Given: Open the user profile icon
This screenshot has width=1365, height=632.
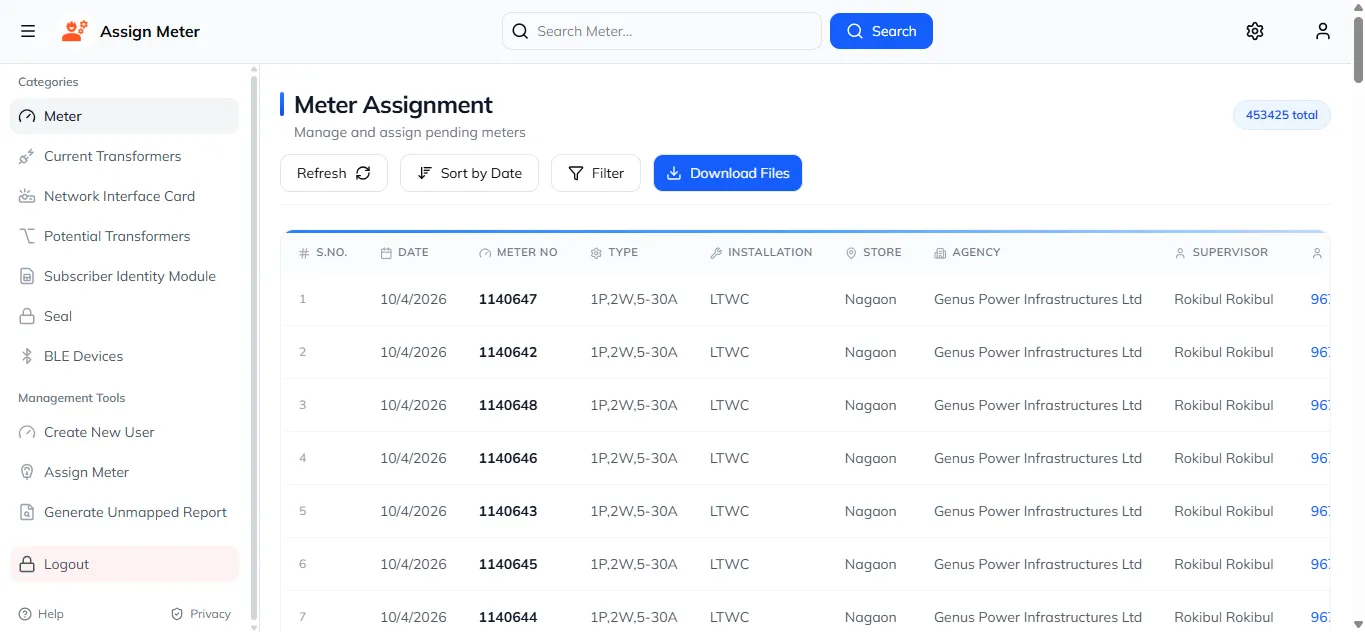Looking at the screenshot, I should 1323,31.
